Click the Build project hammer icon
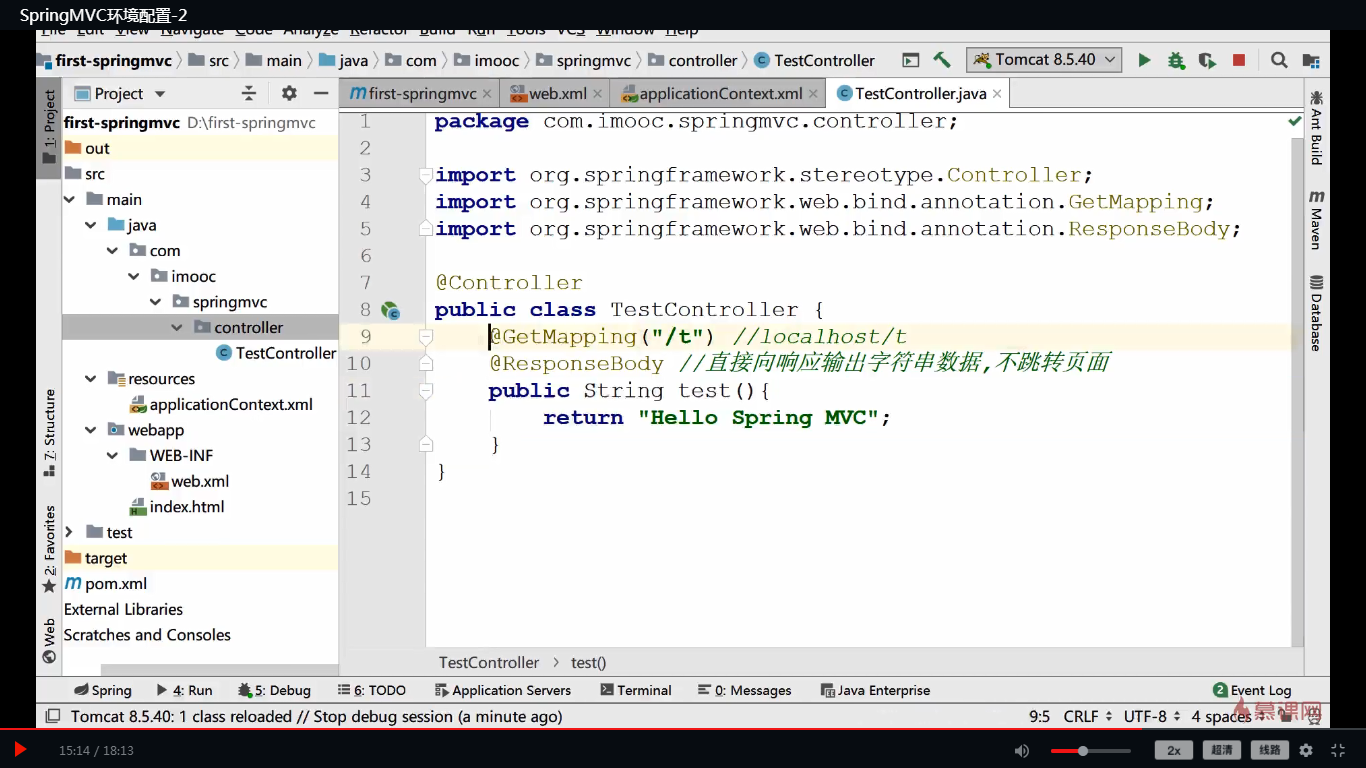The width and height of the screenshot is (1366, 768). (941, 60)
